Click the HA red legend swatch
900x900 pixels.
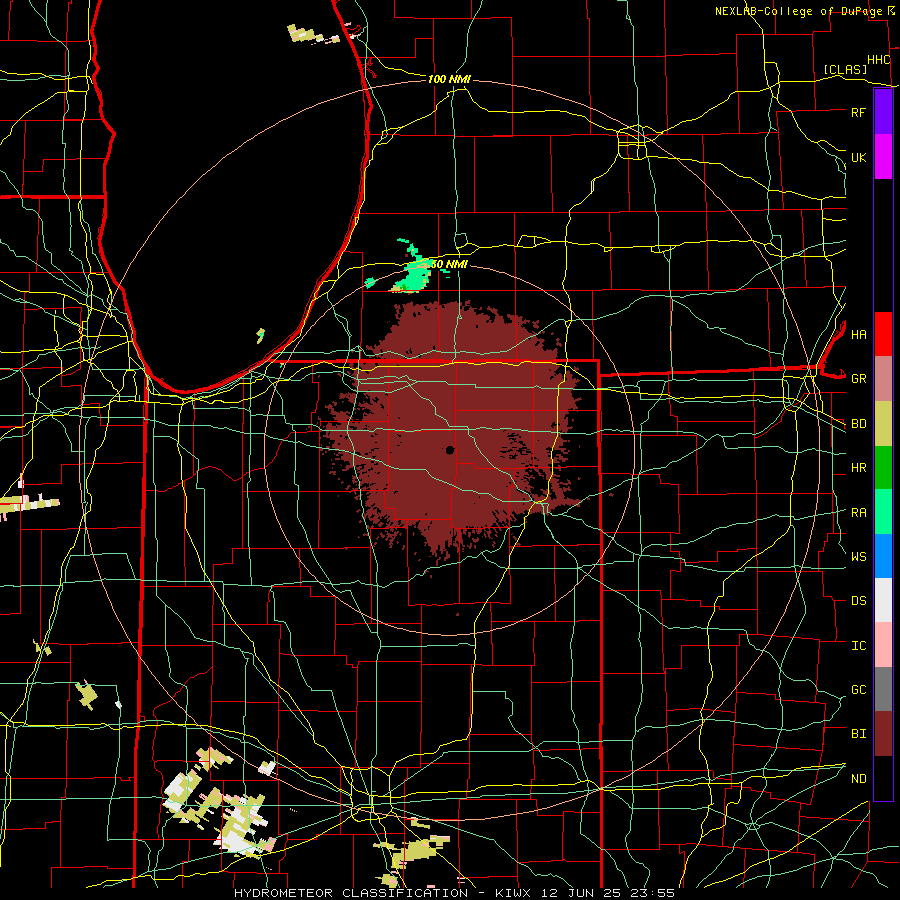click(x=883, y=334)
